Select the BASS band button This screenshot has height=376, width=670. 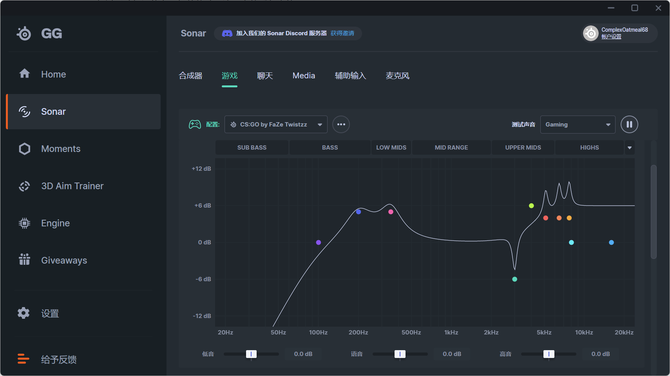coord(330,147)
